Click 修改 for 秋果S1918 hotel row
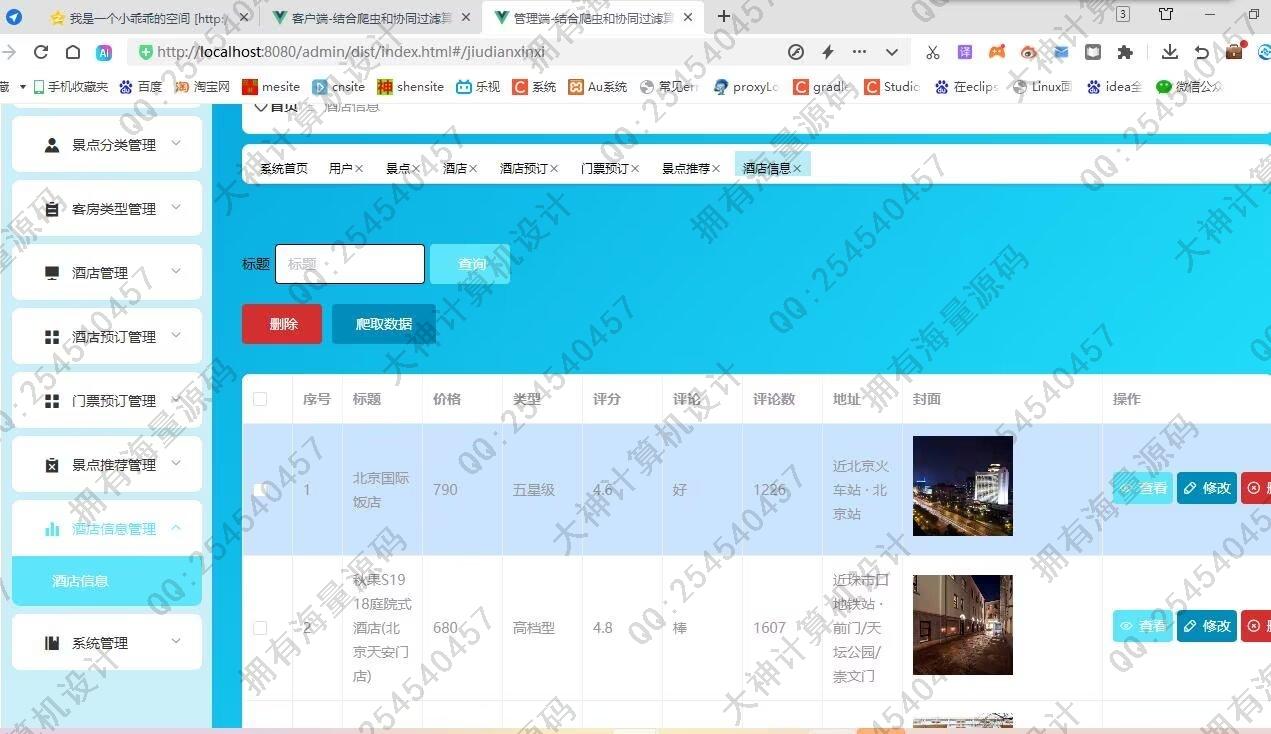Screen dimensions: 1271x734 click(1207, 626)
